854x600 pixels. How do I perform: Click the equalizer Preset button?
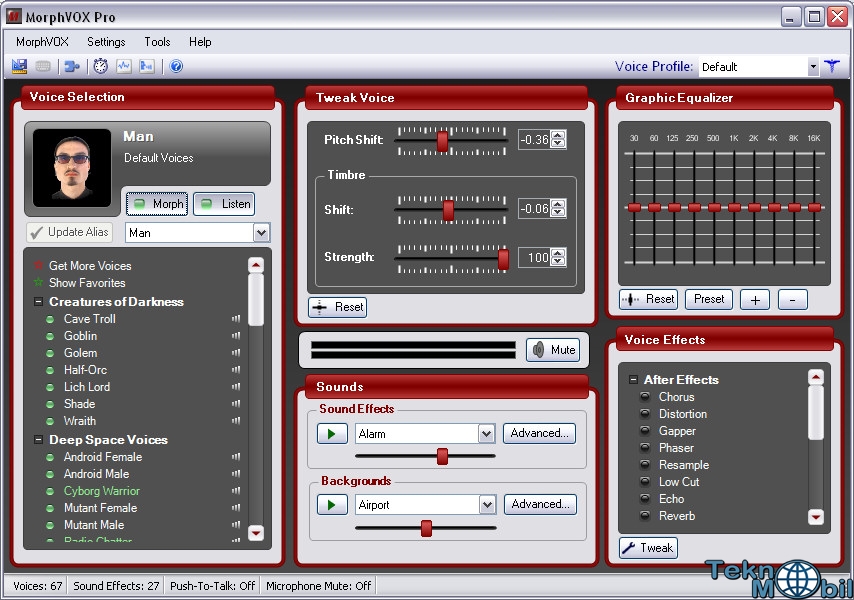coord(709,299)
